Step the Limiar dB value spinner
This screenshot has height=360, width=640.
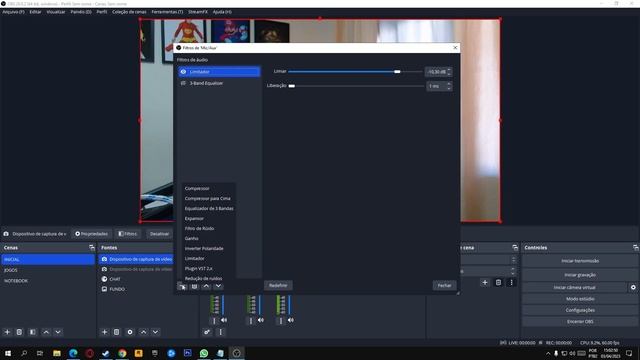point(449,72)
